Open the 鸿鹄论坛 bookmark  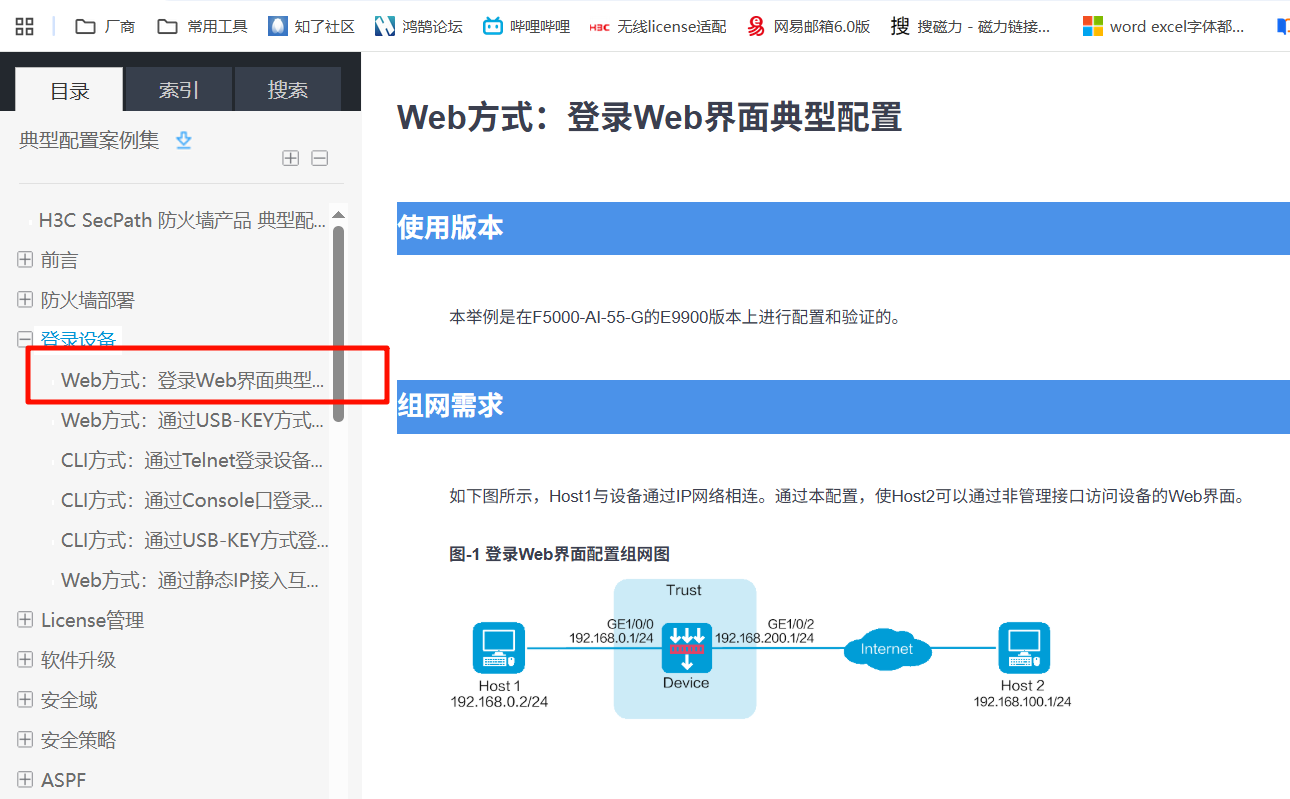[419, 26]
